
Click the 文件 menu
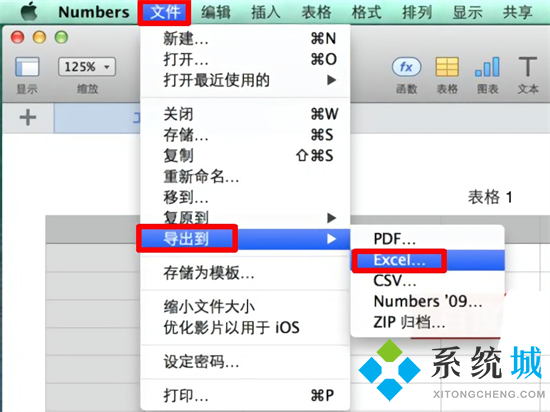click(165, 12)
